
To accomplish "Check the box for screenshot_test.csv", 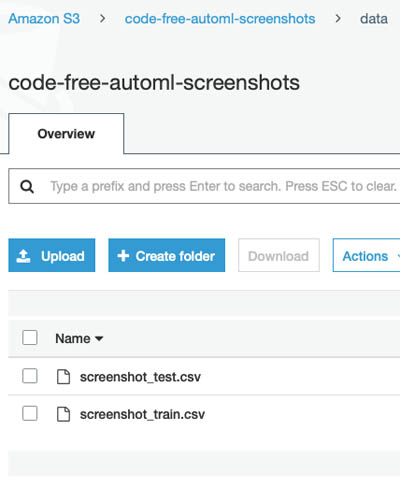I will click(30, 376).
